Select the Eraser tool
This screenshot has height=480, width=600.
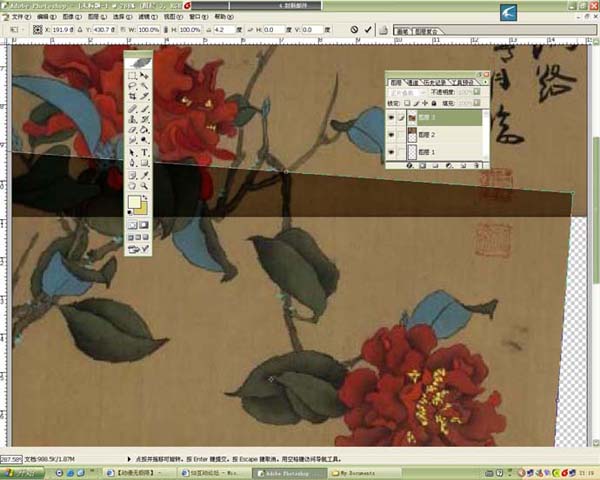(132, 130)
